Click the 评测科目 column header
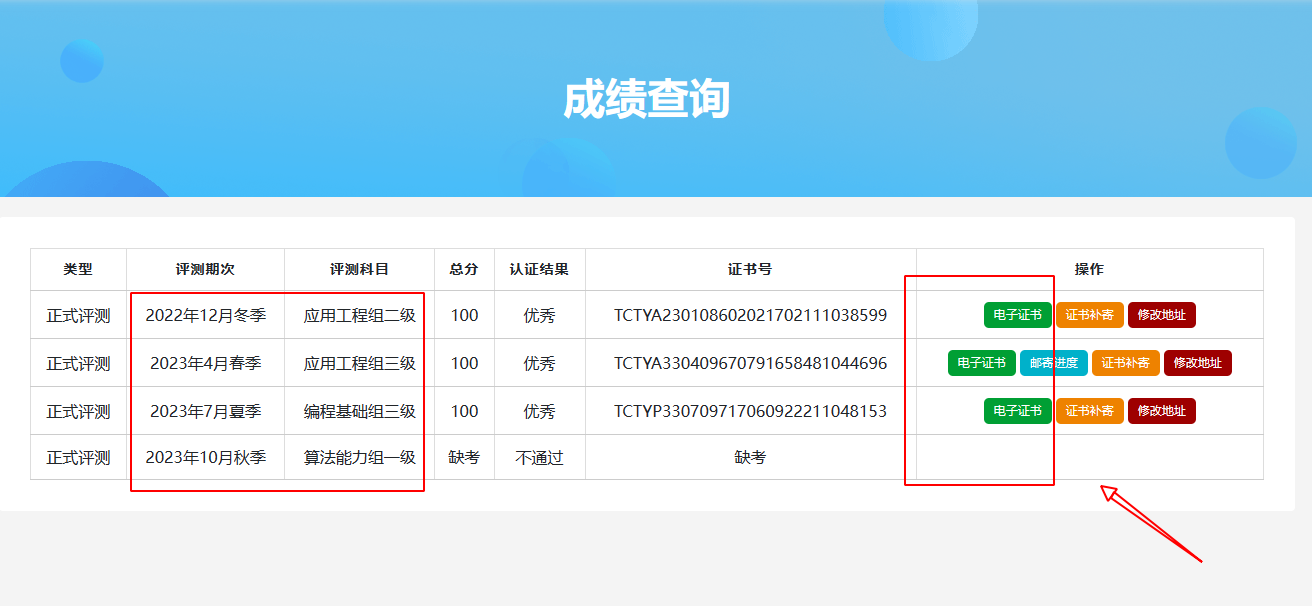The image size is (1312, 606). pyautogui.click(x=360, y=270)
